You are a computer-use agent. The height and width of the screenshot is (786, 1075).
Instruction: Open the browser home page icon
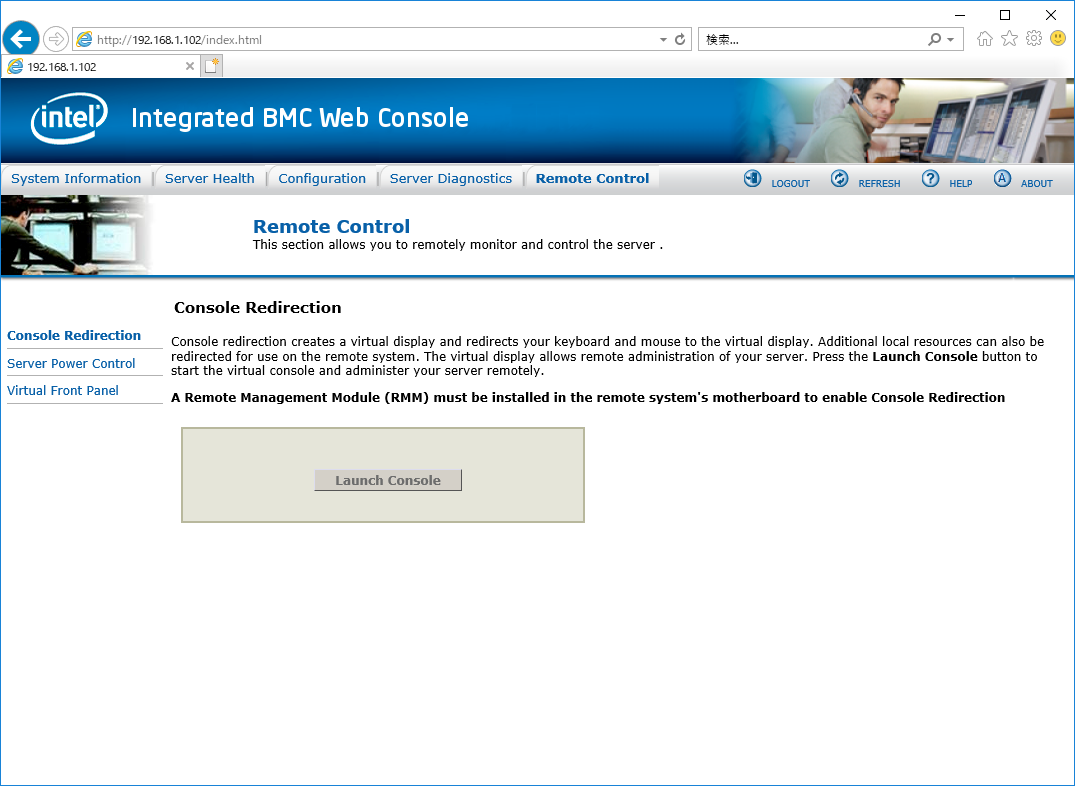coord(985,39)
